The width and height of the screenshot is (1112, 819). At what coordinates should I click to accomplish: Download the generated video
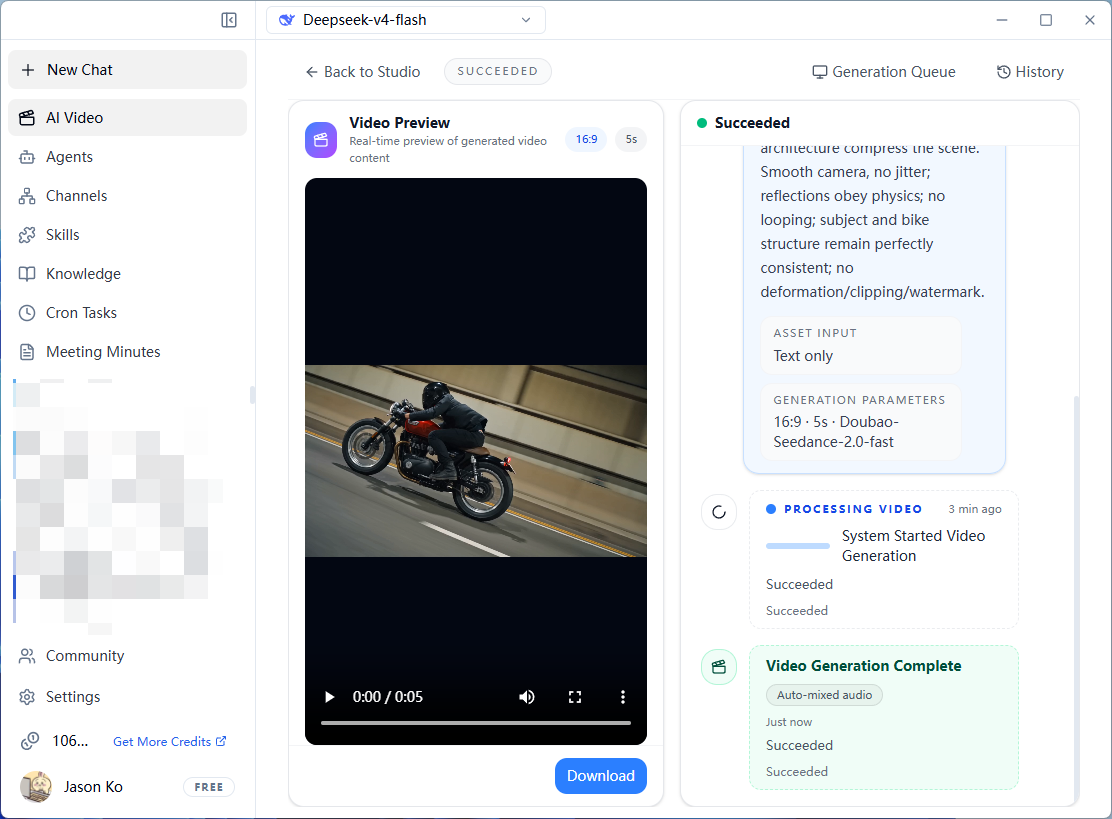(x=601, y=776)
